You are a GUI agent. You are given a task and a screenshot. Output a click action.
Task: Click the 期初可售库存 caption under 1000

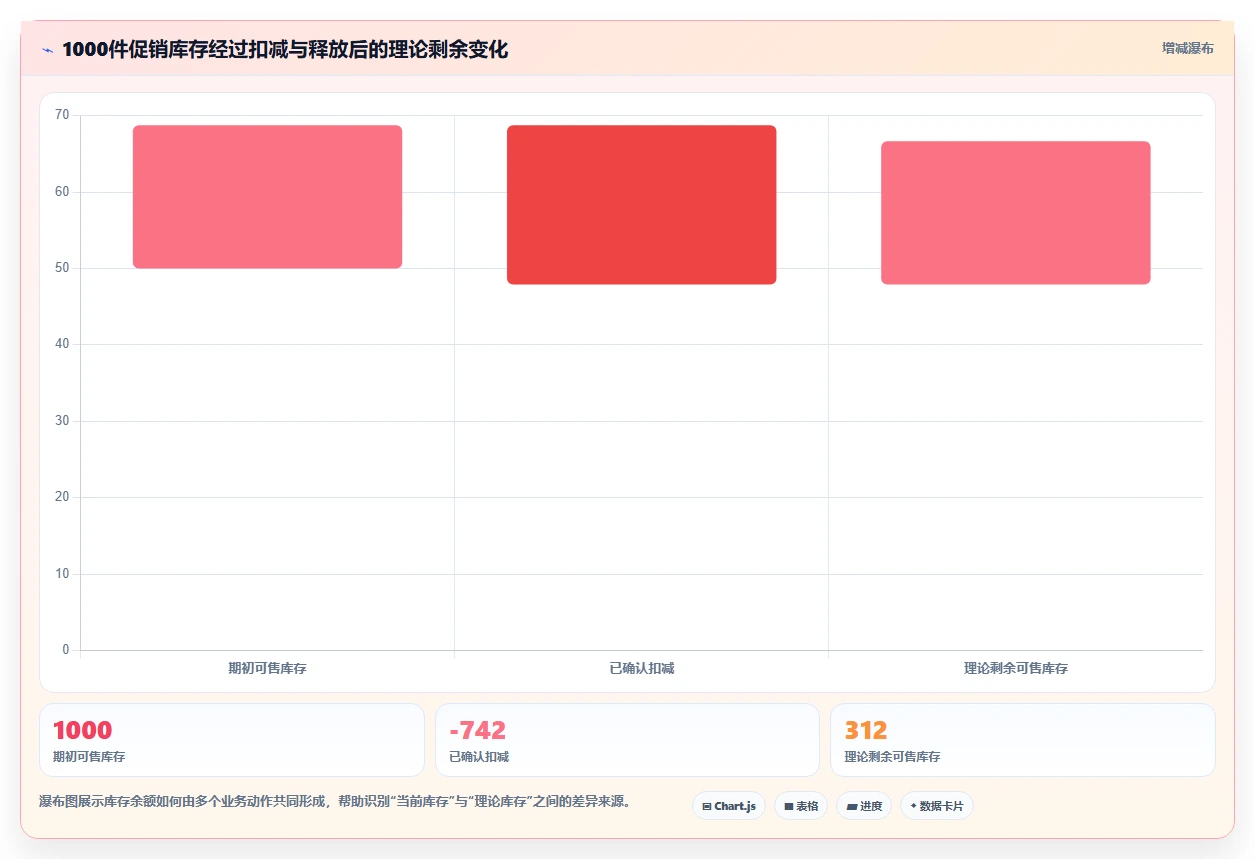coord(89,757)
